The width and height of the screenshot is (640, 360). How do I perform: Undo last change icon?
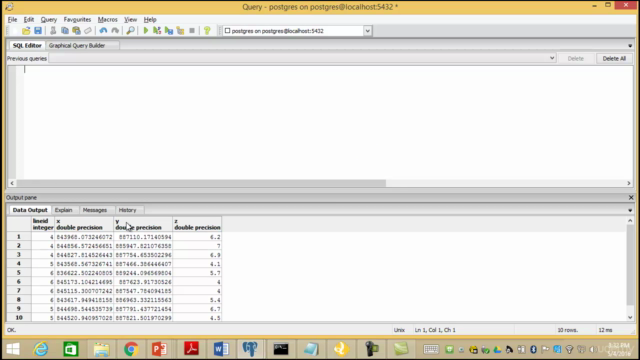103,31
